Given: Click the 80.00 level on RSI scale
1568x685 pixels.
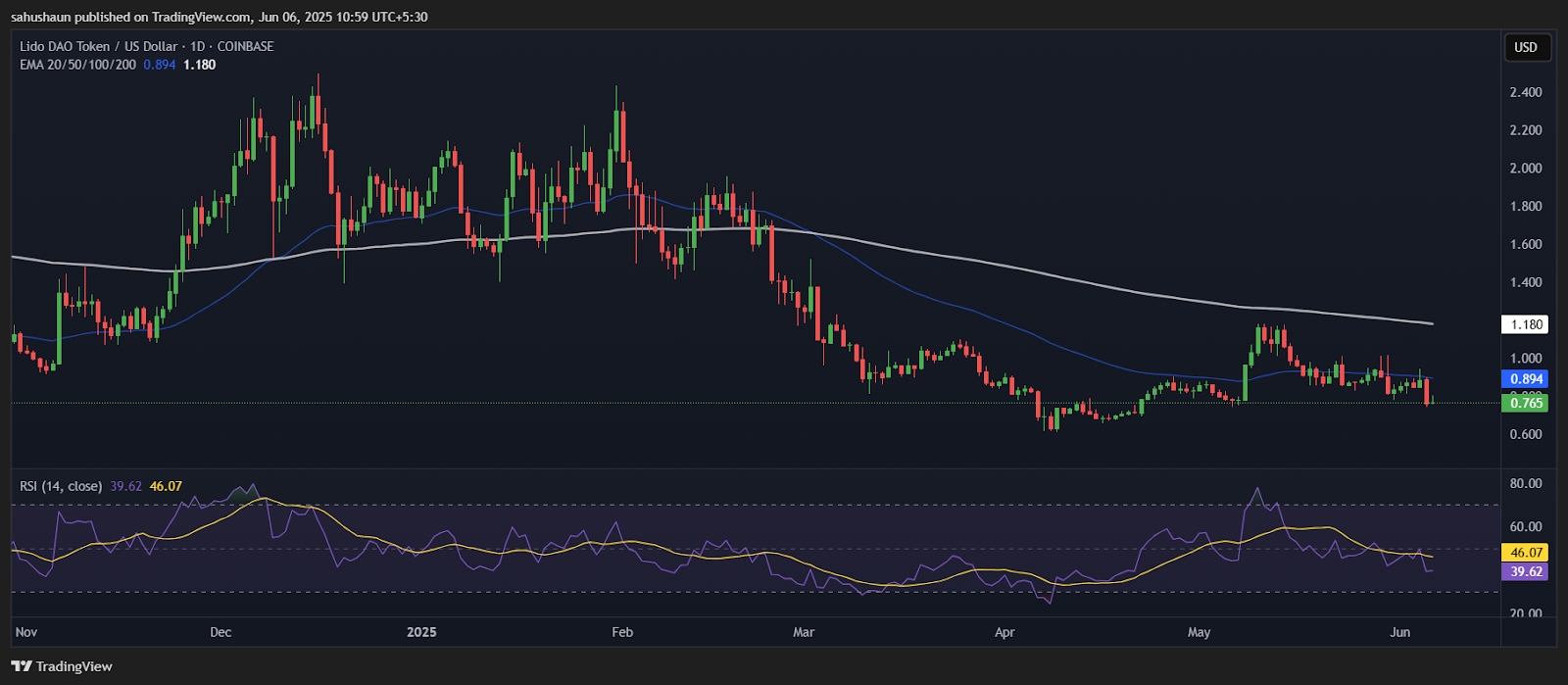Looking at the screenshot, I should coord(1526,483).
